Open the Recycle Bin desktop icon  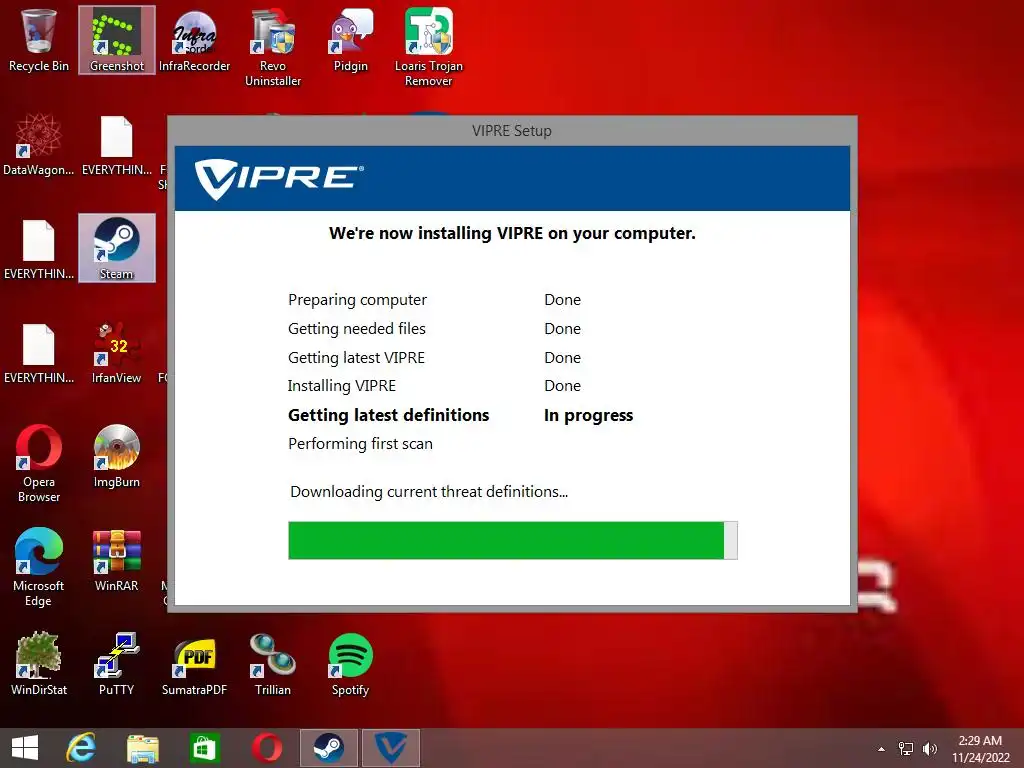point(39,40)
